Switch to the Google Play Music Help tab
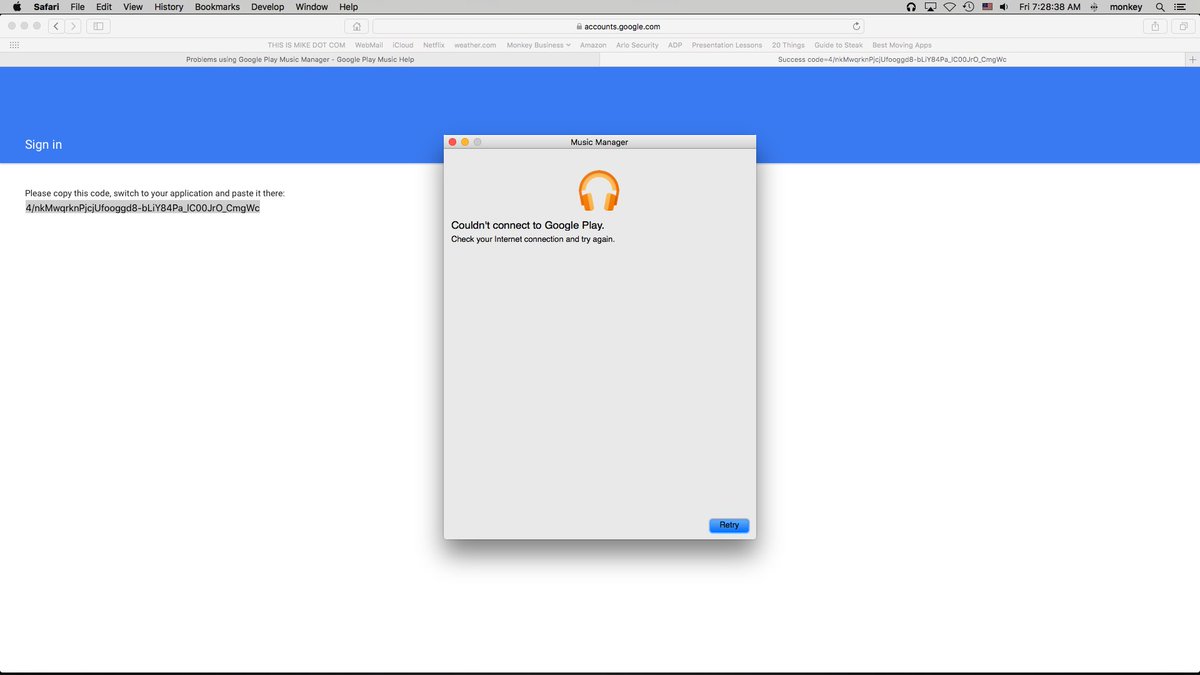The width and height of the screenshot is (1200, 675). click(300, 60)
